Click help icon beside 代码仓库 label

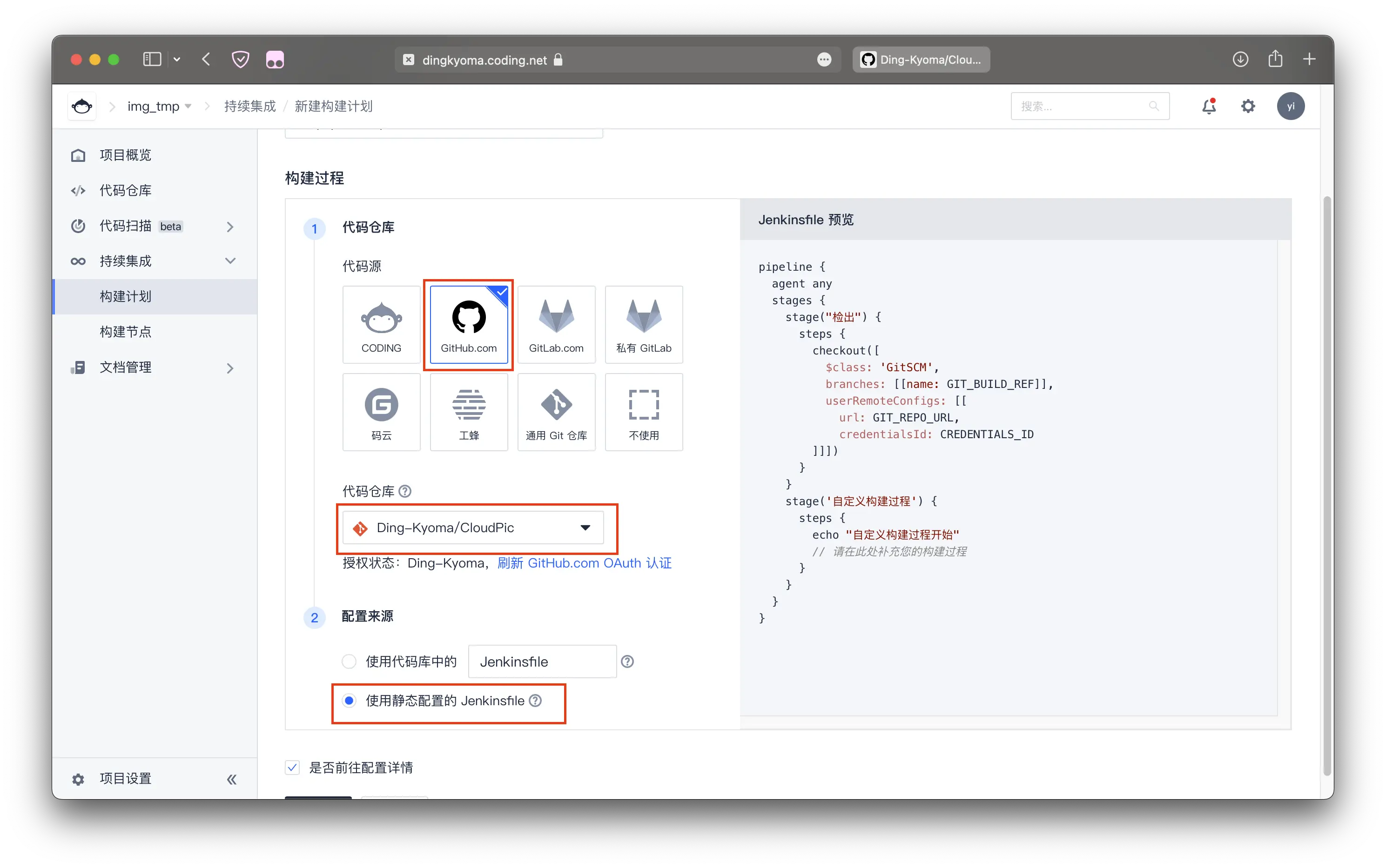405,491
